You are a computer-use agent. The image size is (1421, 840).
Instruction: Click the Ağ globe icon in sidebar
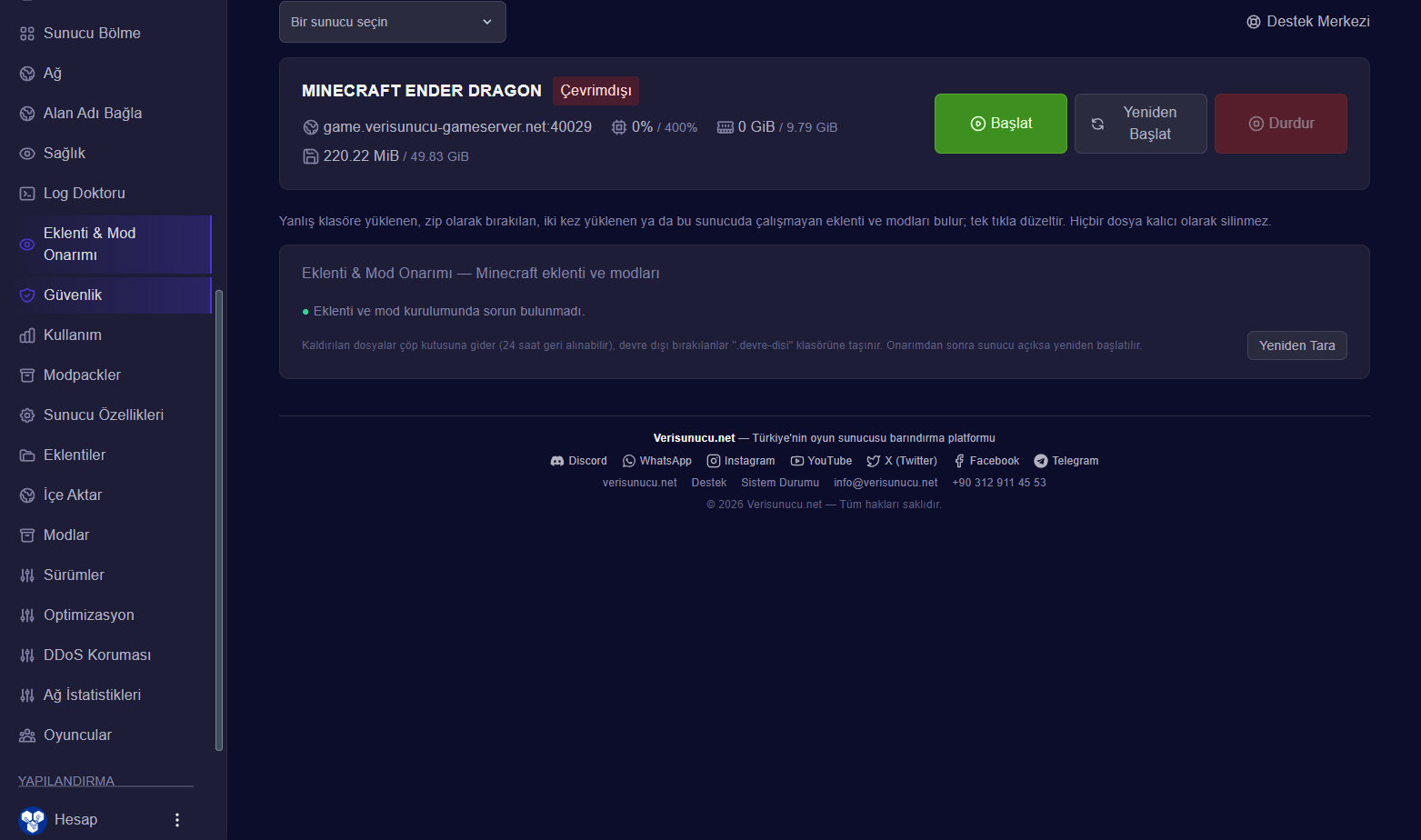[x=27, y=74]
